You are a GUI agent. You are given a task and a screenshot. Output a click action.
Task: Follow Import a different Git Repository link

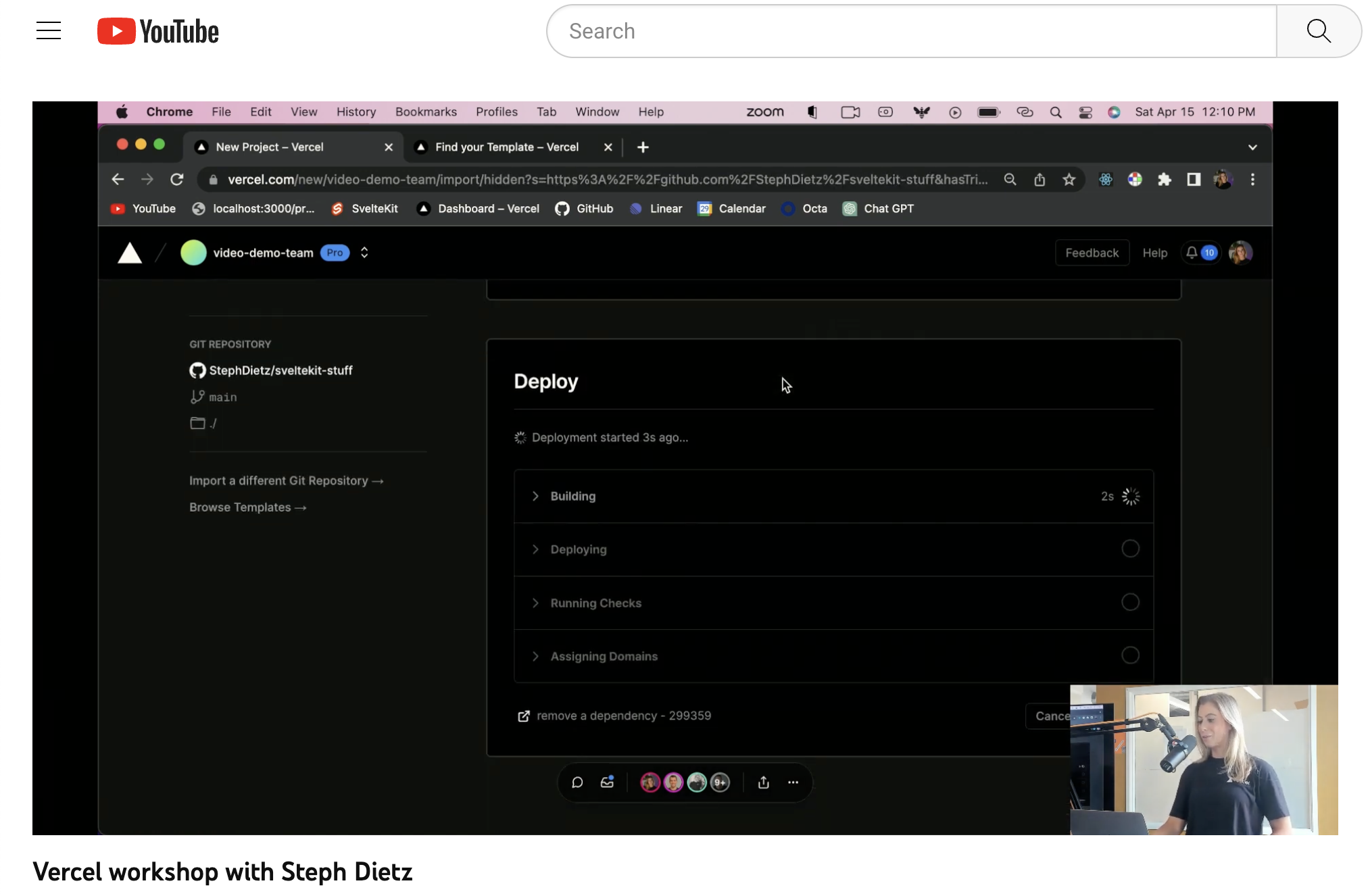[286, 481]
